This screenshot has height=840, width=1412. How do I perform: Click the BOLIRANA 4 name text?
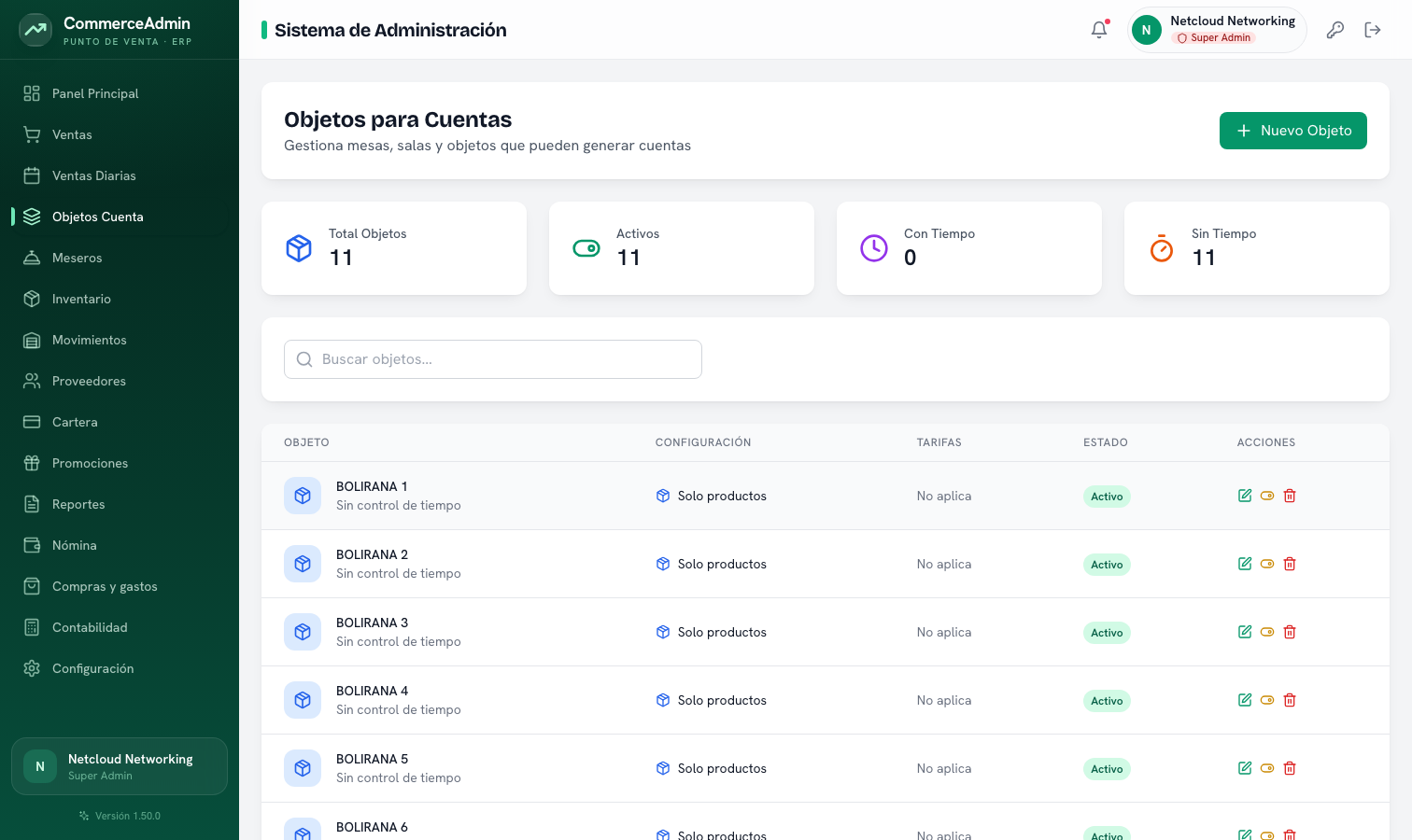[x=372, y=691]
